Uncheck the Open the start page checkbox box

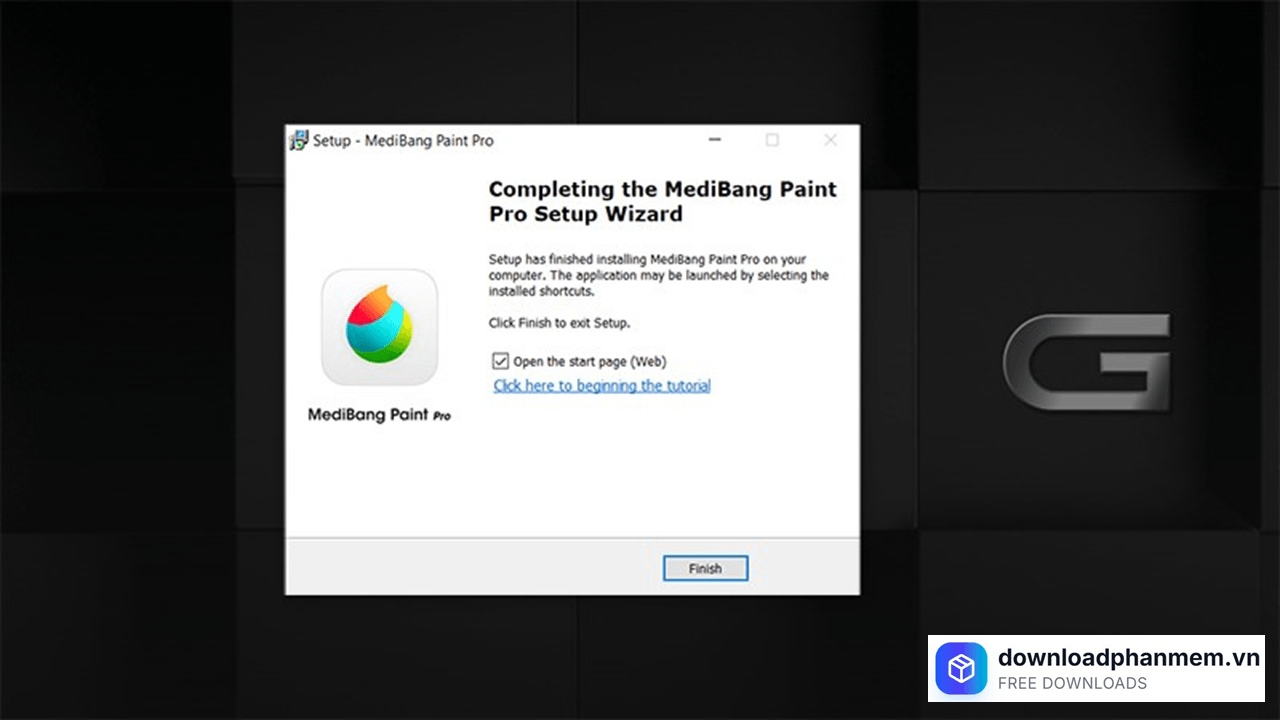click(x=501, y=361)
